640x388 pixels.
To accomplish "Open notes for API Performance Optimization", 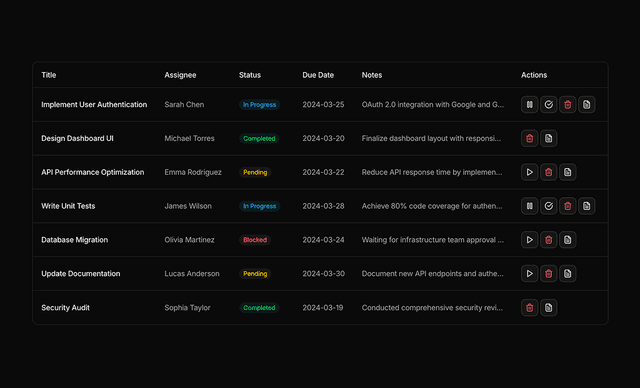I will click(x=567, y=172).
